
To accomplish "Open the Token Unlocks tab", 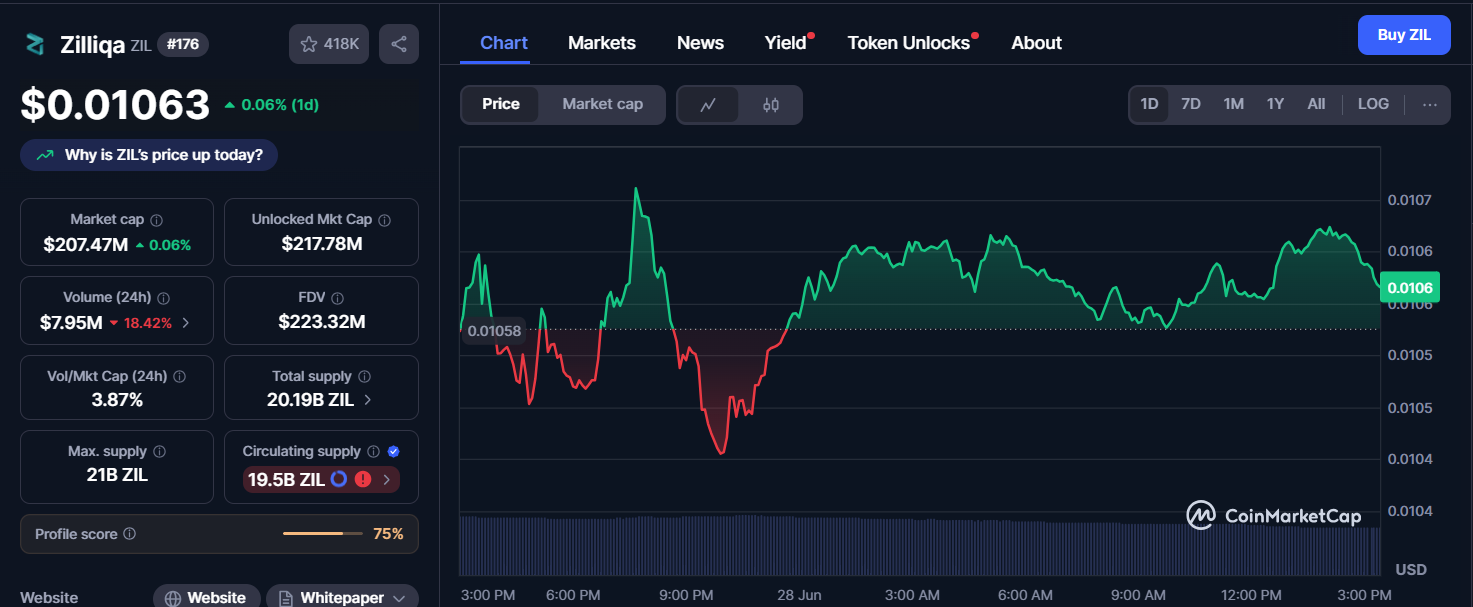I will (x=909, y=43).
